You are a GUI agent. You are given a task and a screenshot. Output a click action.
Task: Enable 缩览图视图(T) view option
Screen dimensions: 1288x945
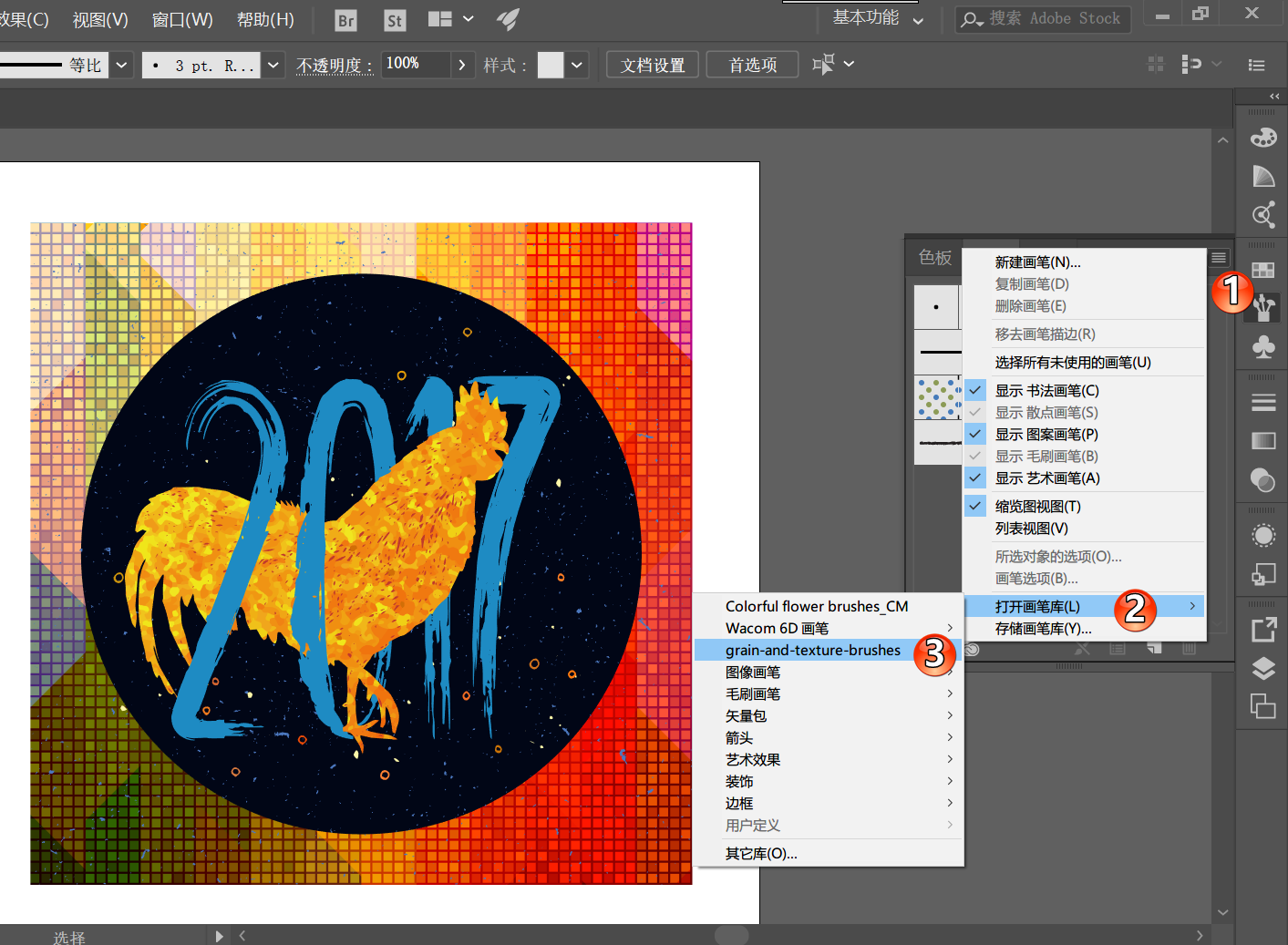click(1084, 506)
